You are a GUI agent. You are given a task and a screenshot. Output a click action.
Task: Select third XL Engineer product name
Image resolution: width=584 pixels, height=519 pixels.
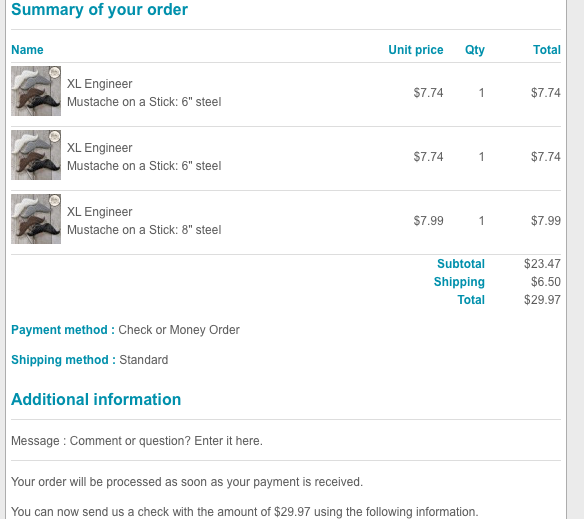(x=99, y=212)
